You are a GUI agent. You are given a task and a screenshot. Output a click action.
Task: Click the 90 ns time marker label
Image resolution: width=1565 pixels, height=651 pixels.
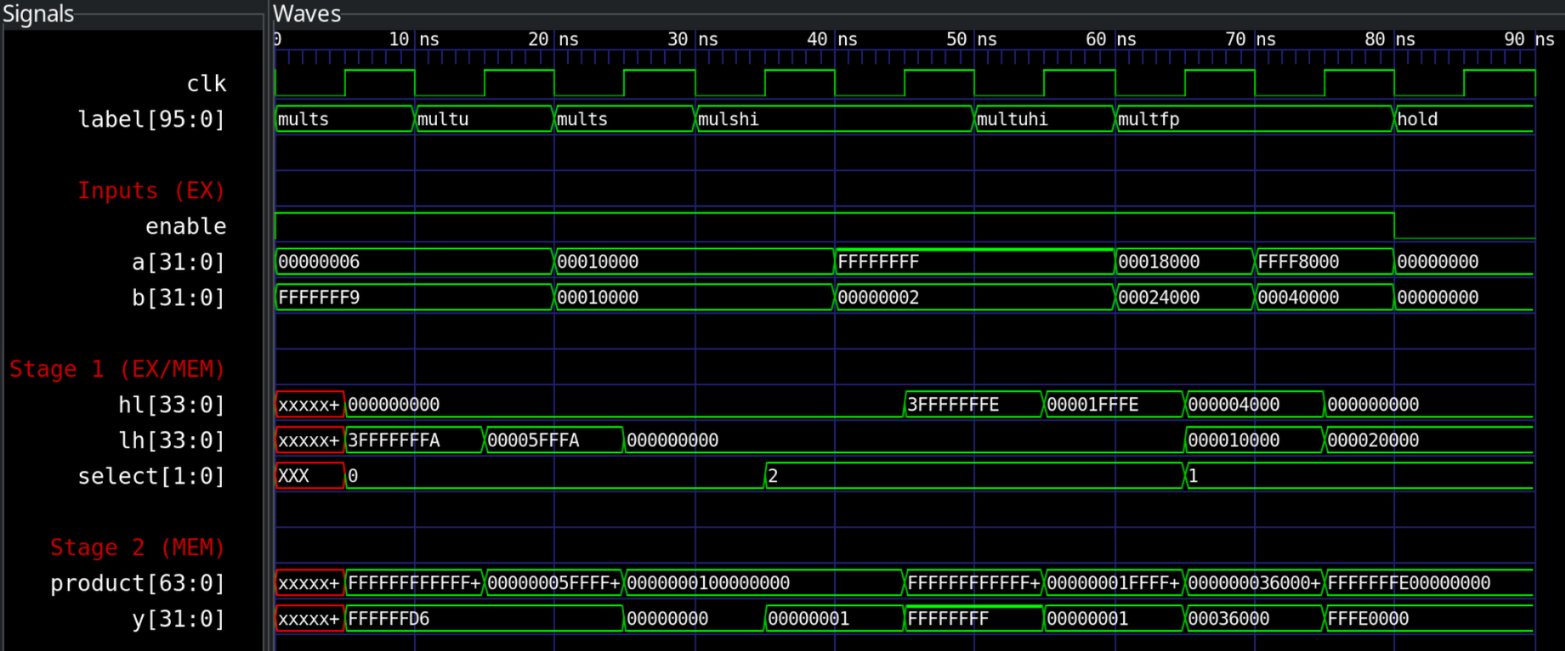pyautogui.click(x=1531, y=39)
